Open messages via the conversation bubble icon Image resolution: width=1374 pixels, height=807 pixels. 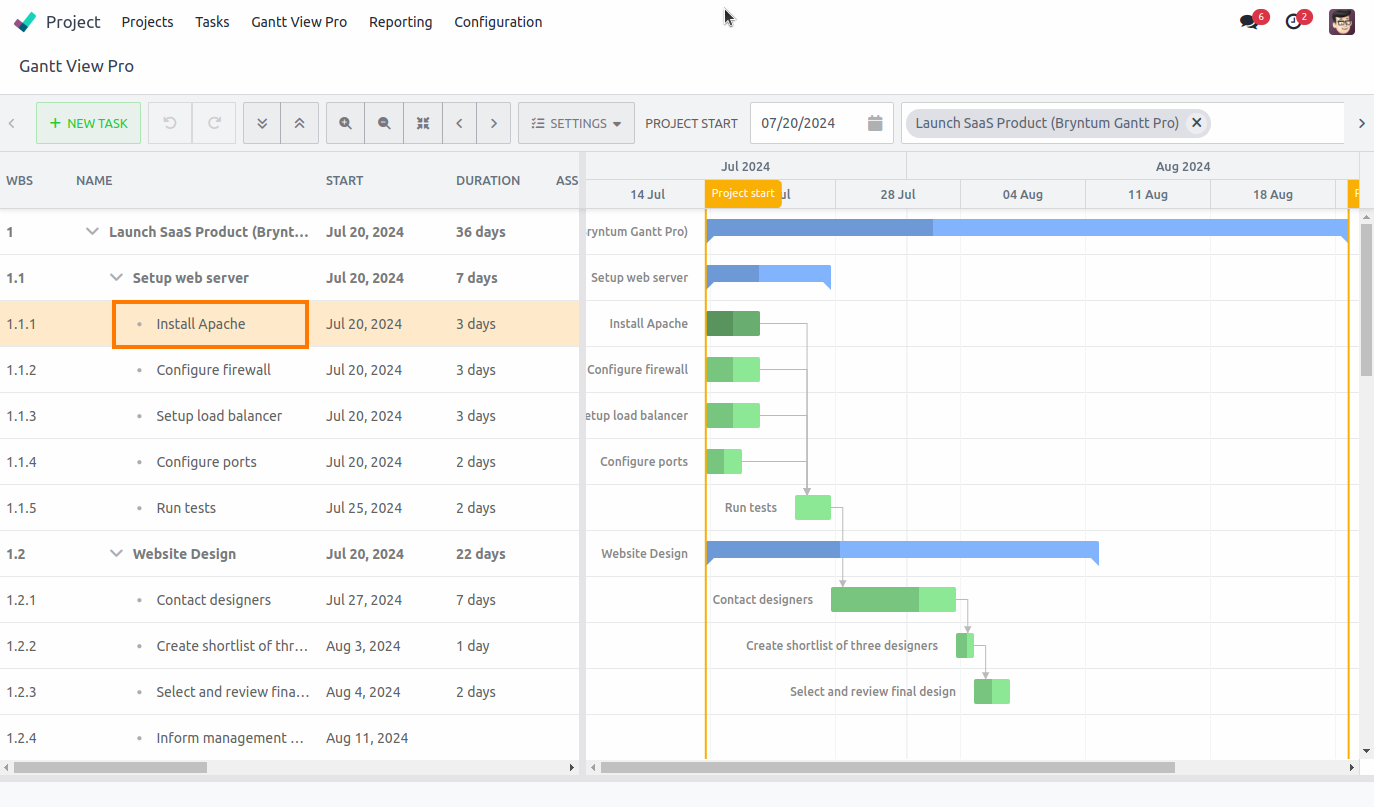1249,19
